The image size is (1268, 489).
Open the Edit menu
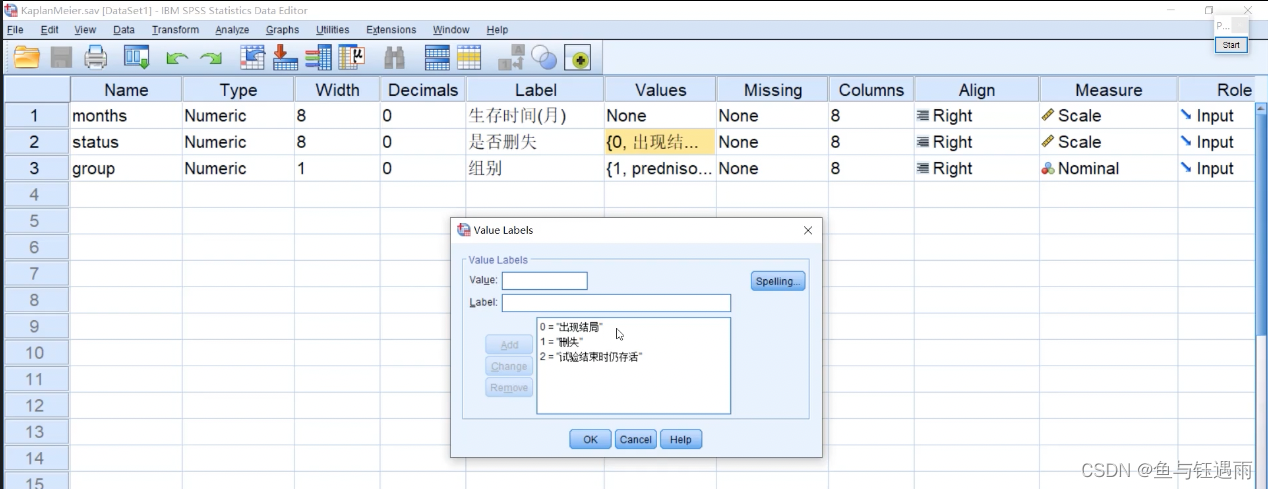coord(49,30)
